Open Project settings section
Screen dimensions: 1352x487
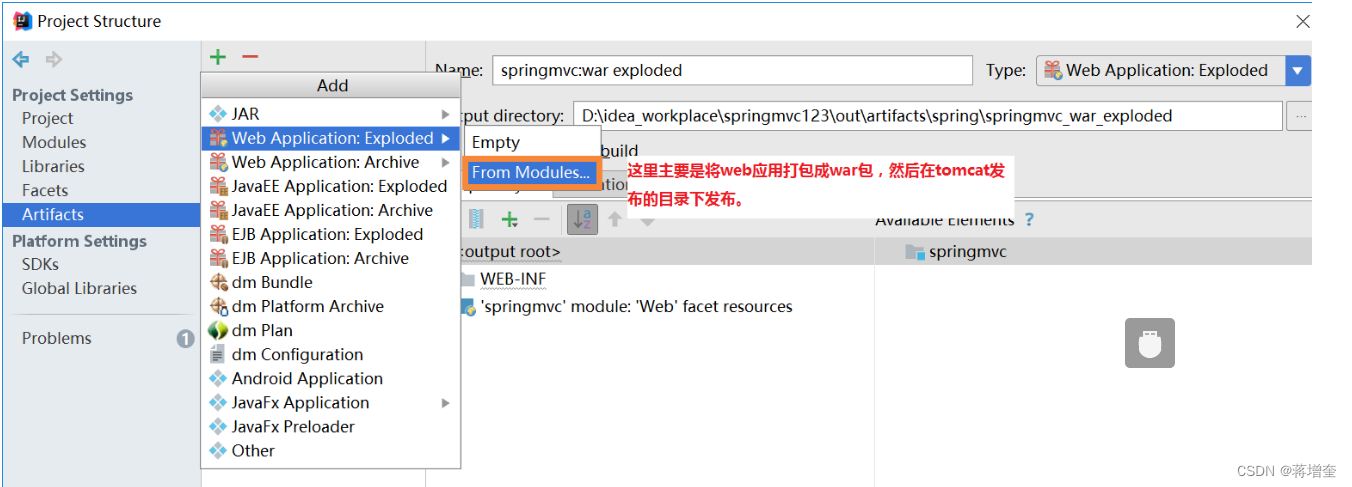[x=47, y=118]
